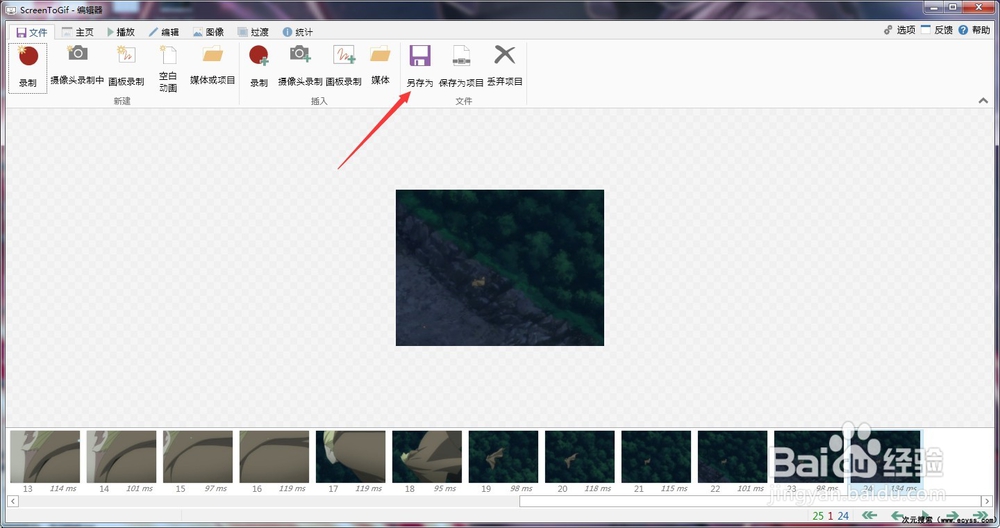
Task: Click green total frame count 25
Action: click(x=818, y=516)
